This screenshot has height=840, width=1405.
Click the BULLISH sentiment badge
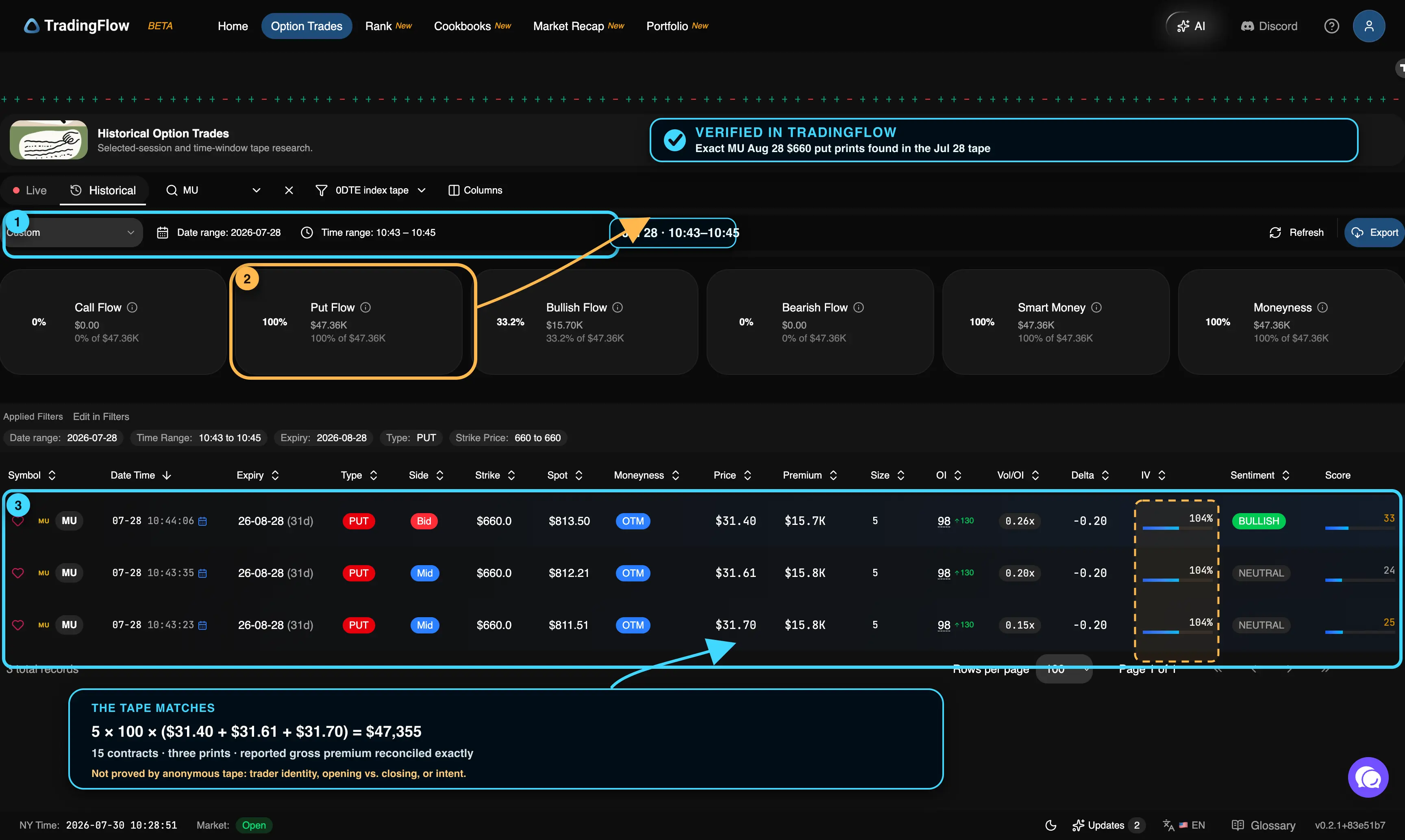(x=1259, y=521)
